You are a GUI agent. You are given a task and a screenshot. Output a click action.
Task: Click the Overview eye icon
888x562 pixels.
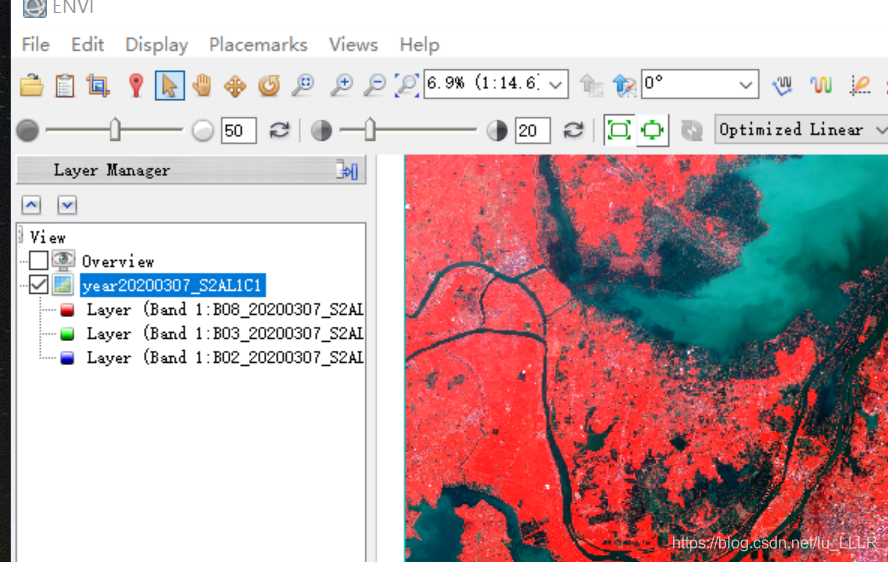coord(63,260)
